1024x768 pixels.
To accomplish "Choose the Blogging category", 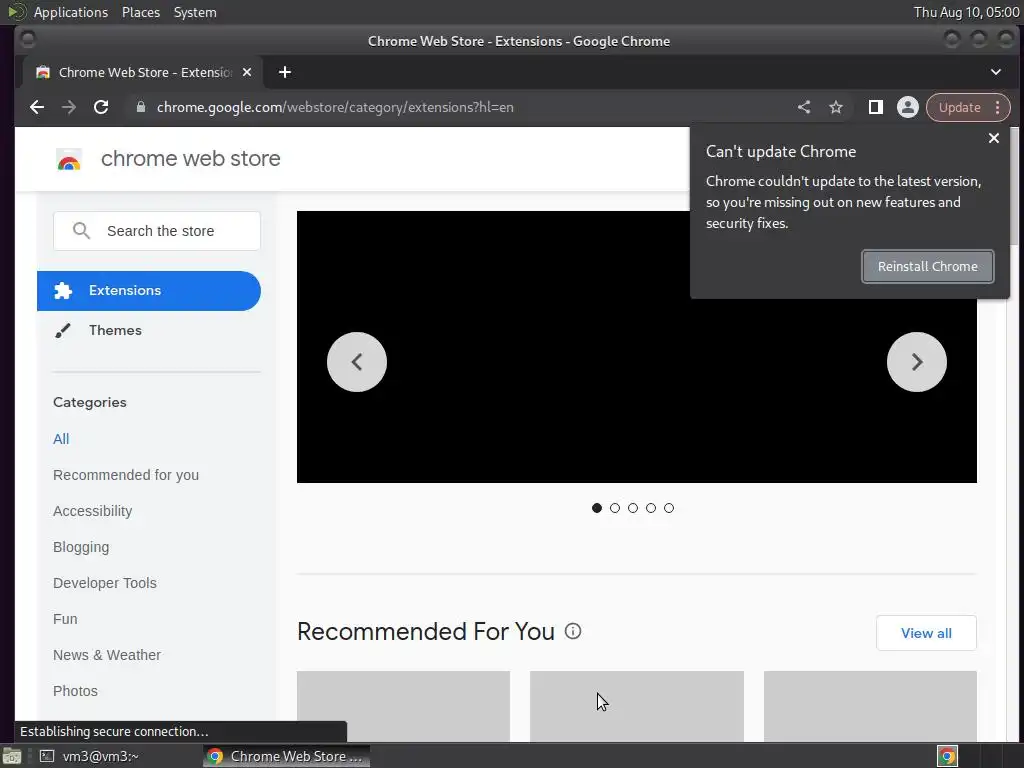I will click(x=81, y=547).
